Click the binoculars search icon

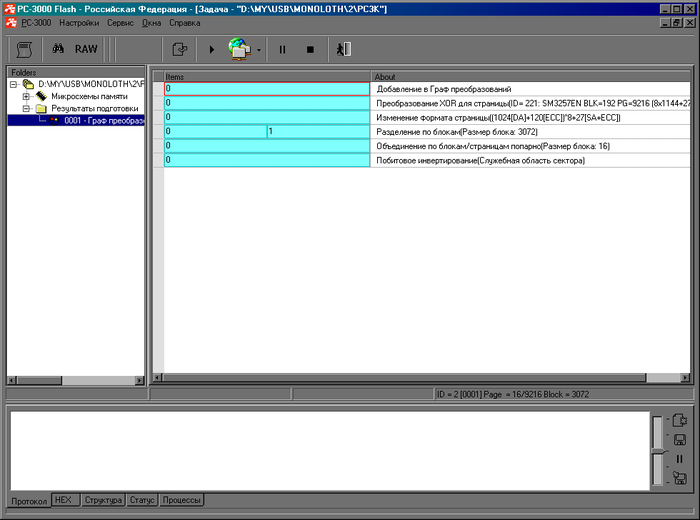coord(58,48)
